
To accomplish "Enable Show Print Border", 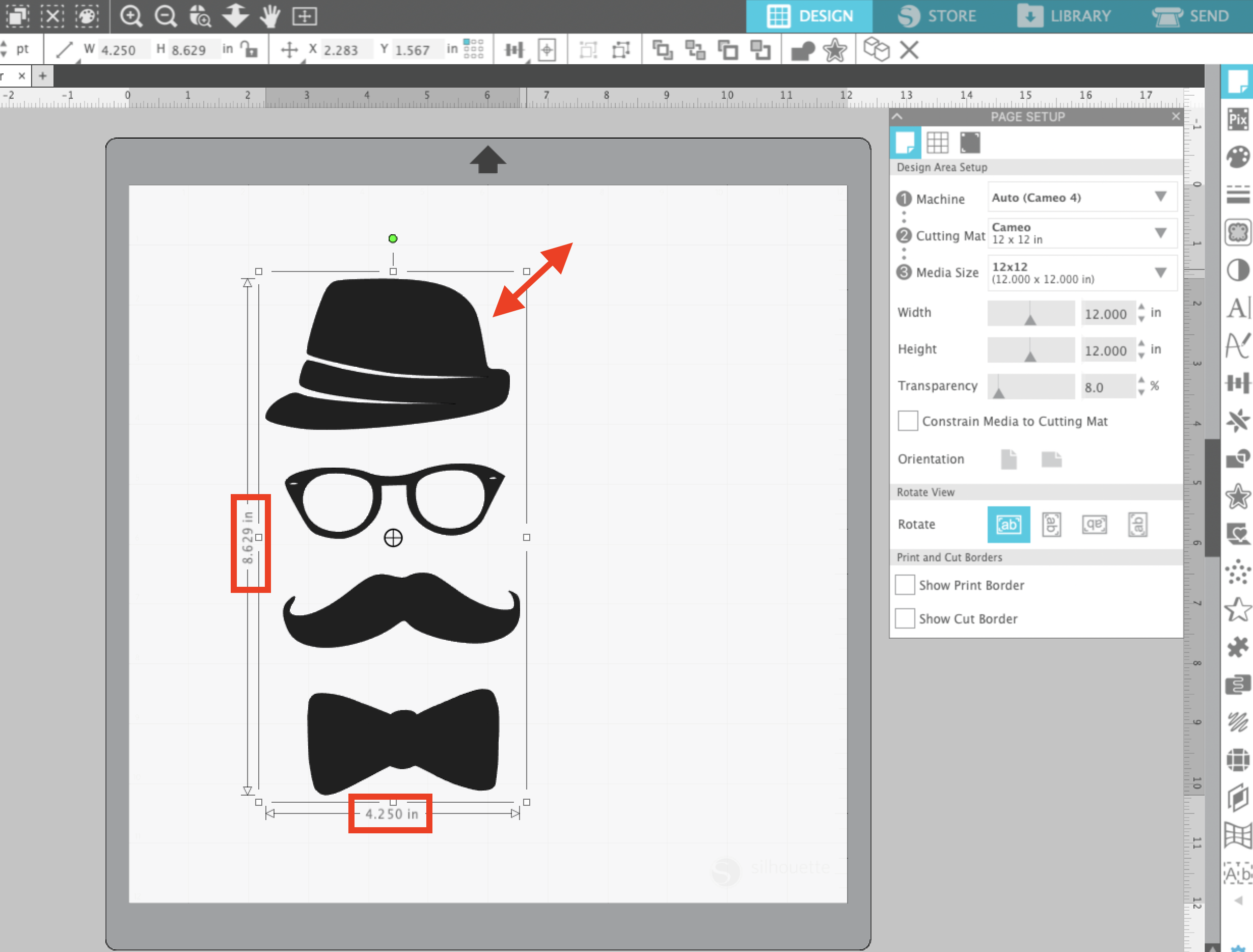I will (905, 585).
